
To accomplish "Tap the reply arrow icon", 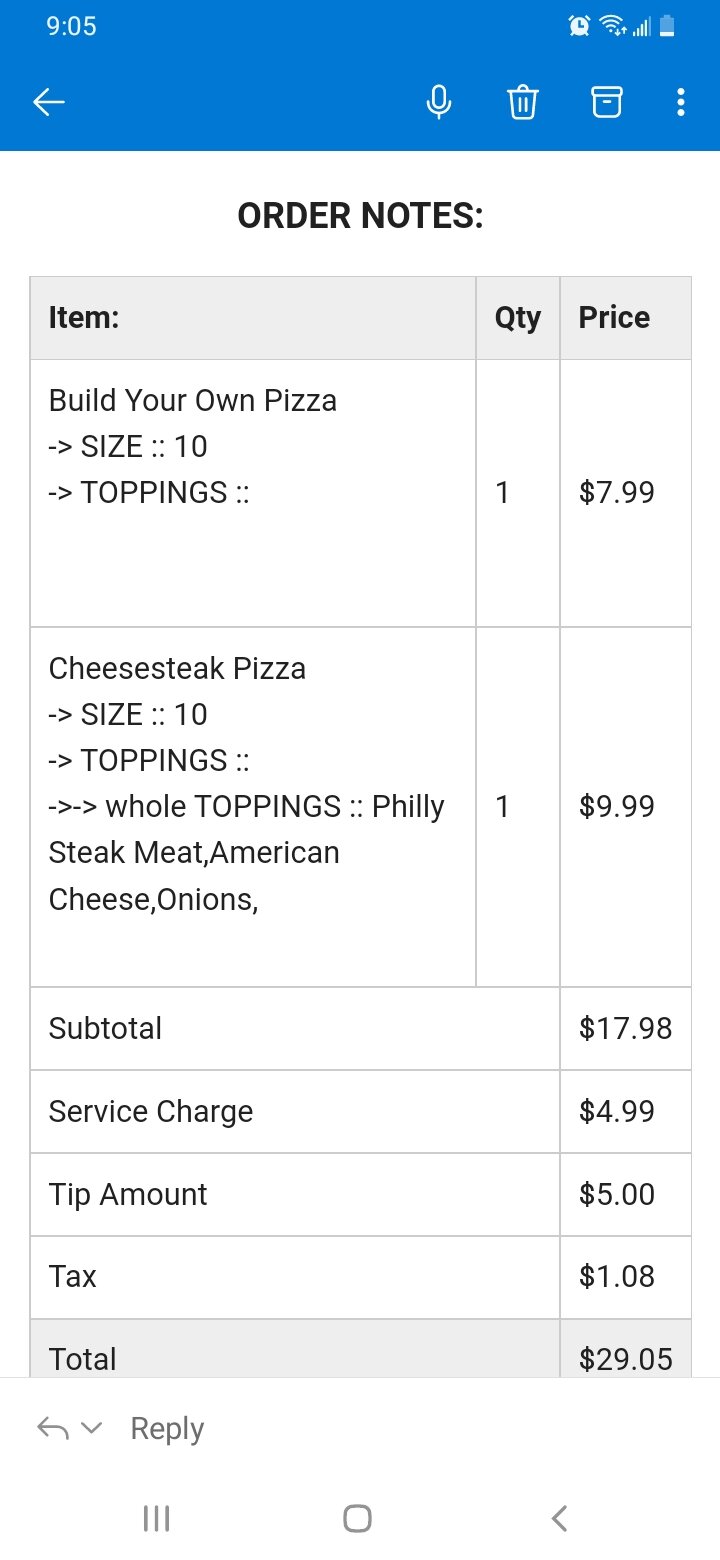I will coord(52,1428).
